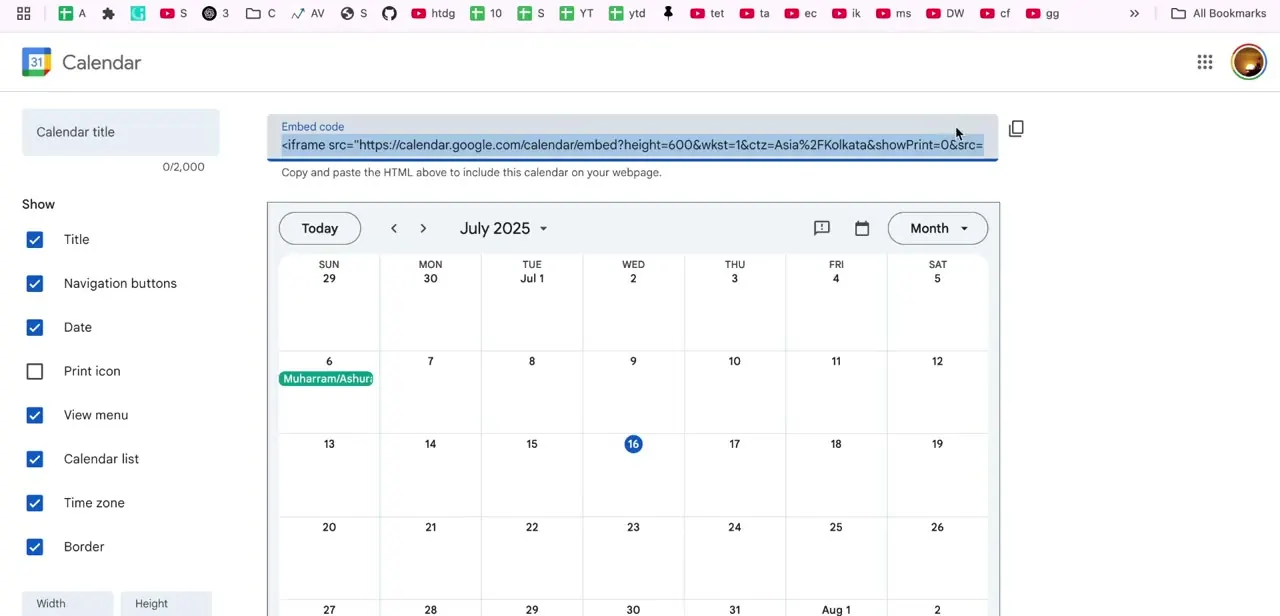Click the 'Calendar' app title text

(x=101, y=62)
